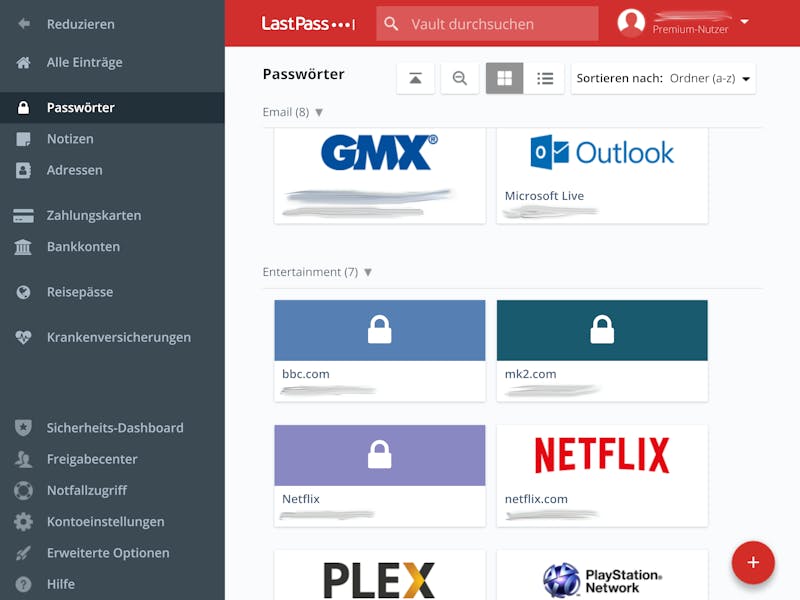Switch to grid view
The height and width of the screenshot is (600, 800).
505,78
